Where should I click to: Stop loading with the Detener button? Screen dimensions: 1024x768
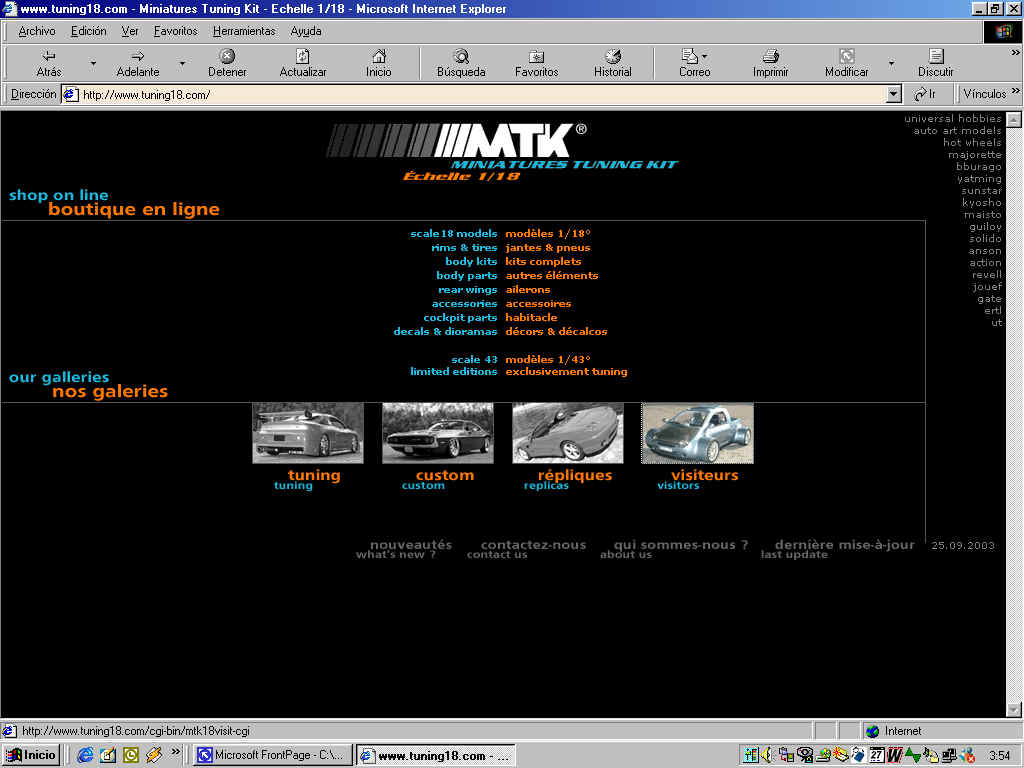tap(227, 63)
